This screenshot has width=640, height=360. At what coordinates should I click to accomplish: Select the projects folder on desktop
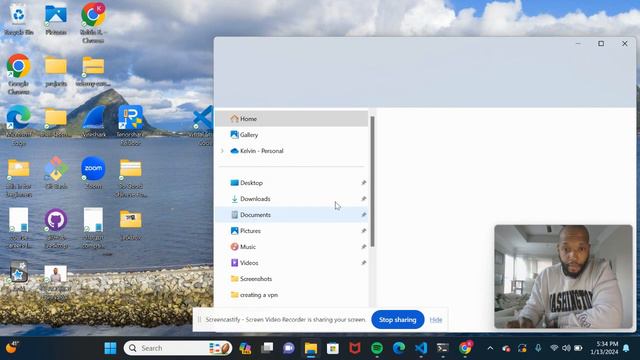pyautogui.click(x=56, y=71)
